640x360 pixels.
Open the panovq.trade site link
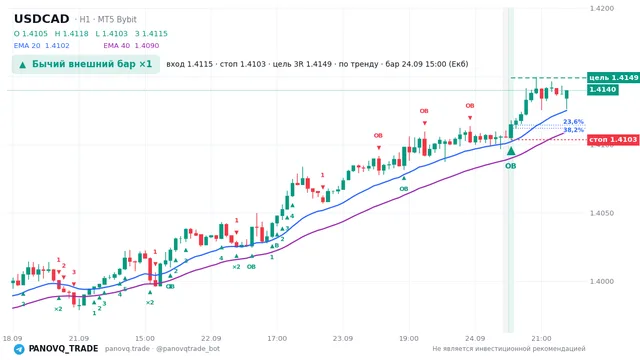(127, 349)
